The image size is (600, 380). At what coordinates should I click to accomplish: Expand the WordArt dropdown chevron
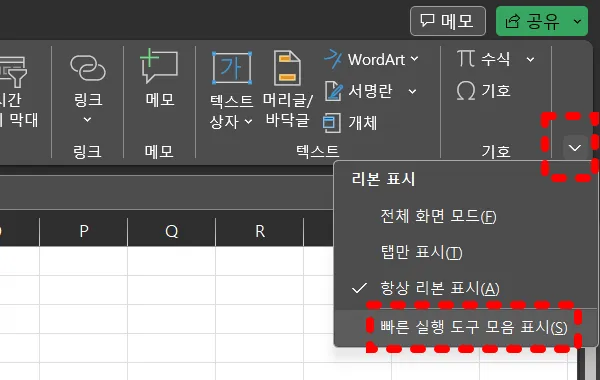click(414, 59)
